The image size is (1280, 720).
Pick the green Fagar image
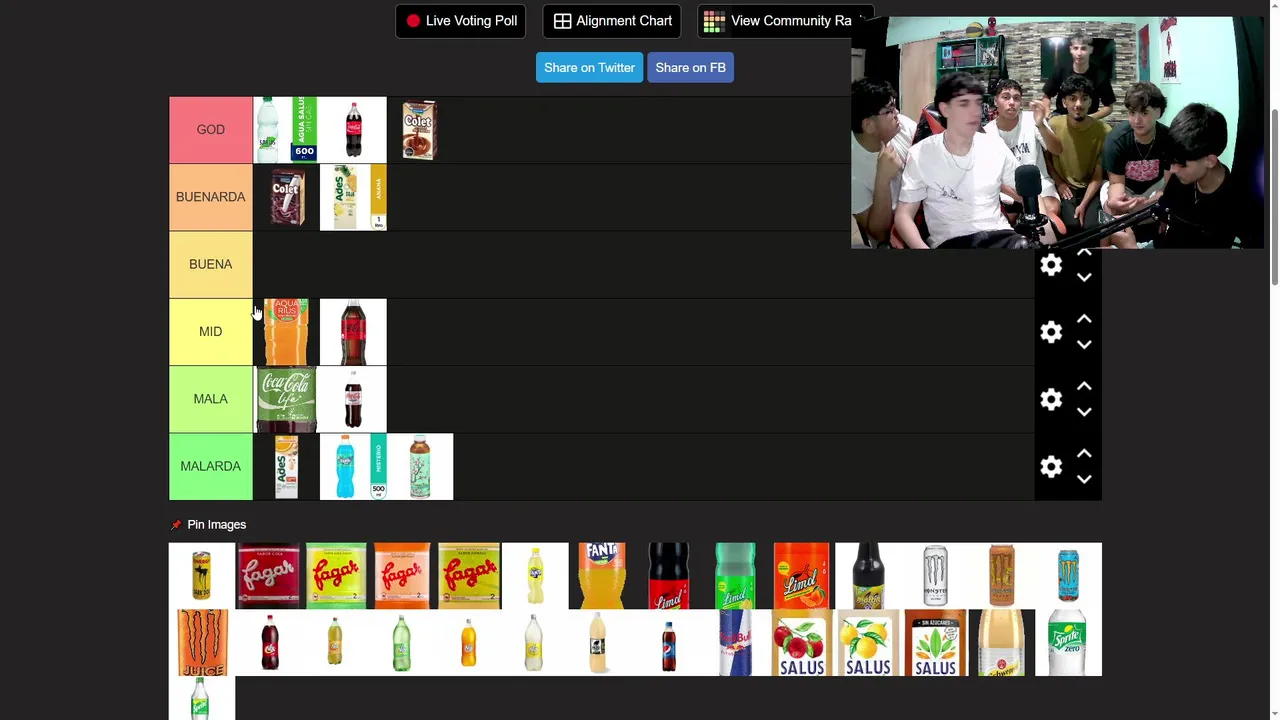pyautogui.click(x=335, y=576)
